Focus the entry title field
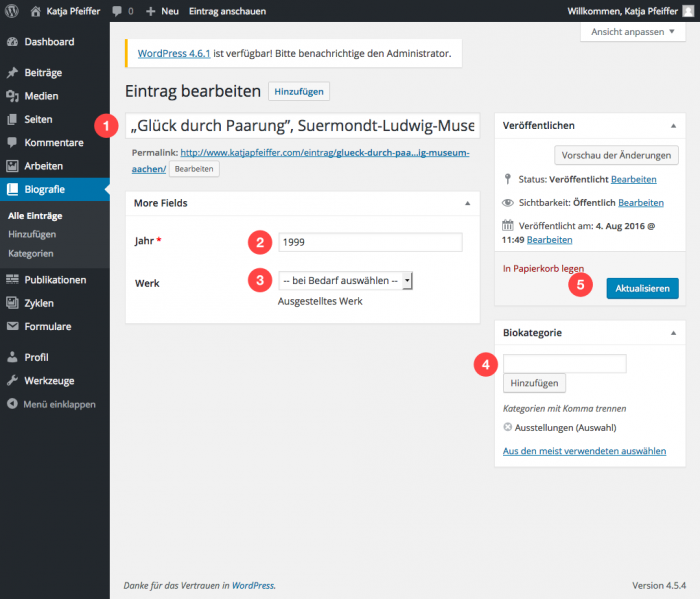700x599 pixels. [302, 126]
